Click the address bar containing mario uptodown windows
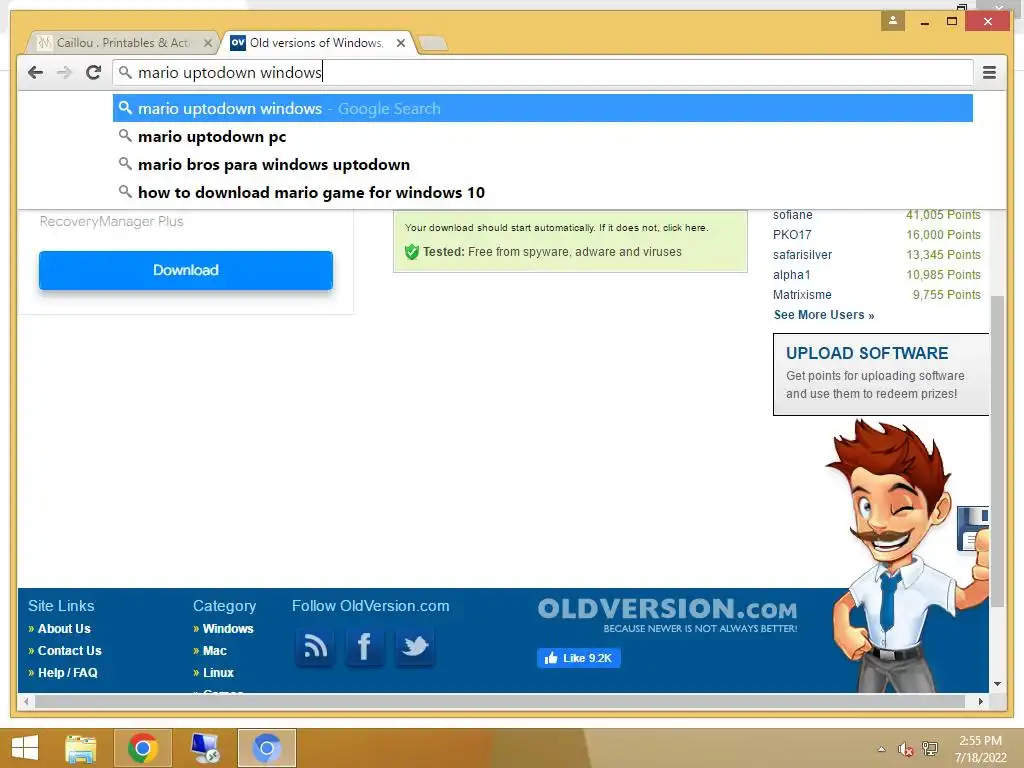 pos(543,72)
